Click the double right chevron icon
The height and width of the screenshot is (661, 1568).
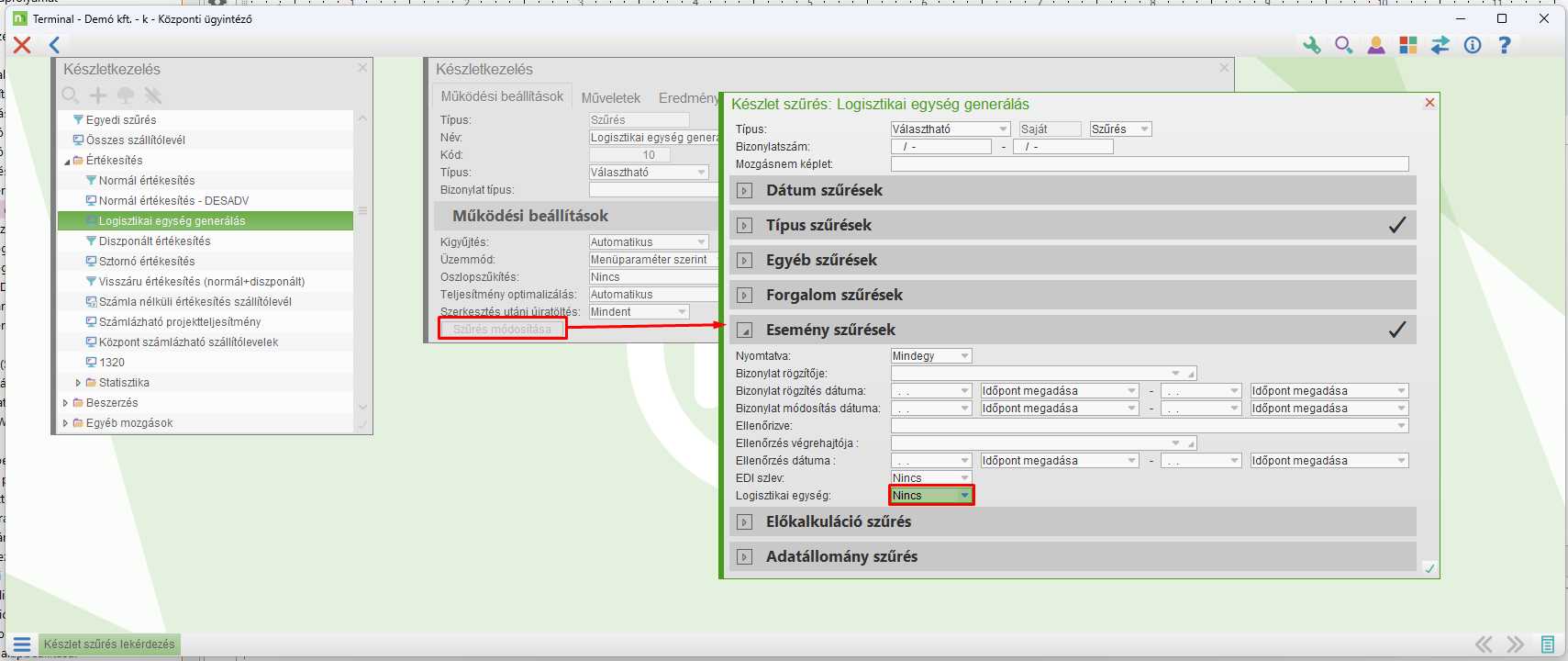1516,644
